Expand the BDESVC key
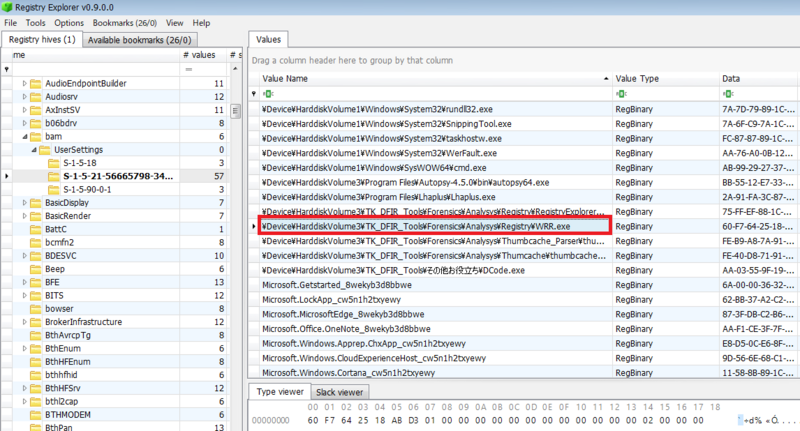 coord(24,256)
